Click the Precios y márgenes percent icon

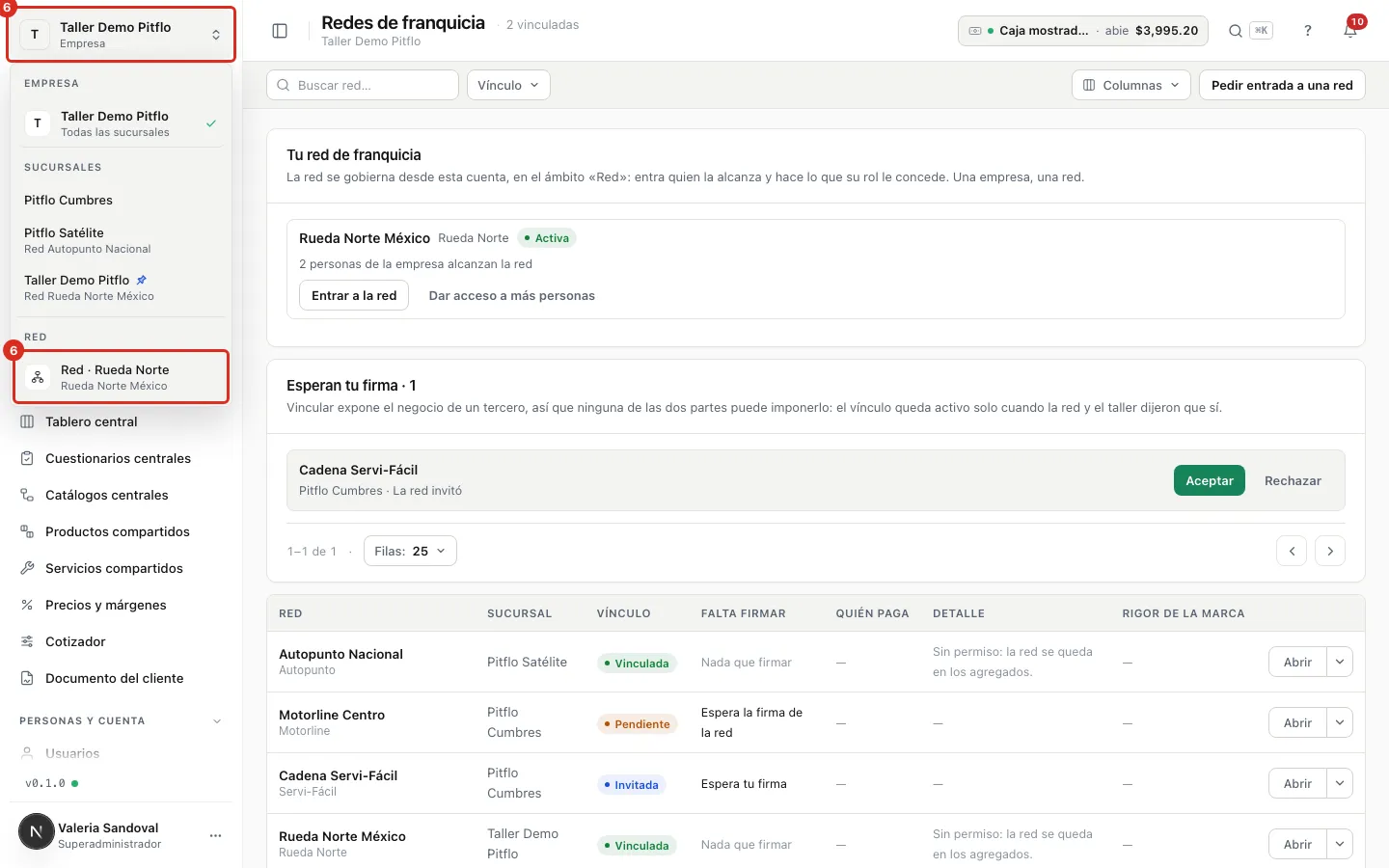(x=27, y=605)
